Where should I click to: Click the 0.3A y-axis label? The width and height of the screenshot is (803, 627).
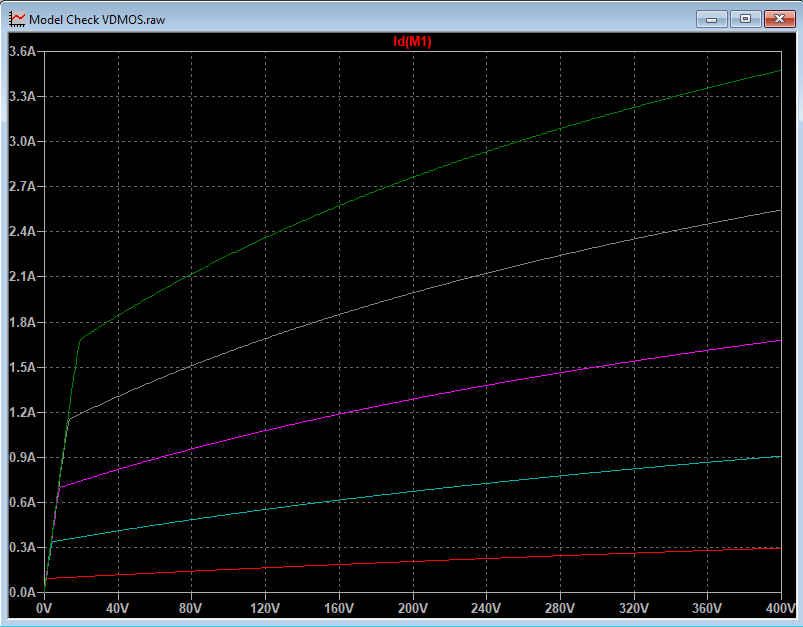click(x=23, y=548)
